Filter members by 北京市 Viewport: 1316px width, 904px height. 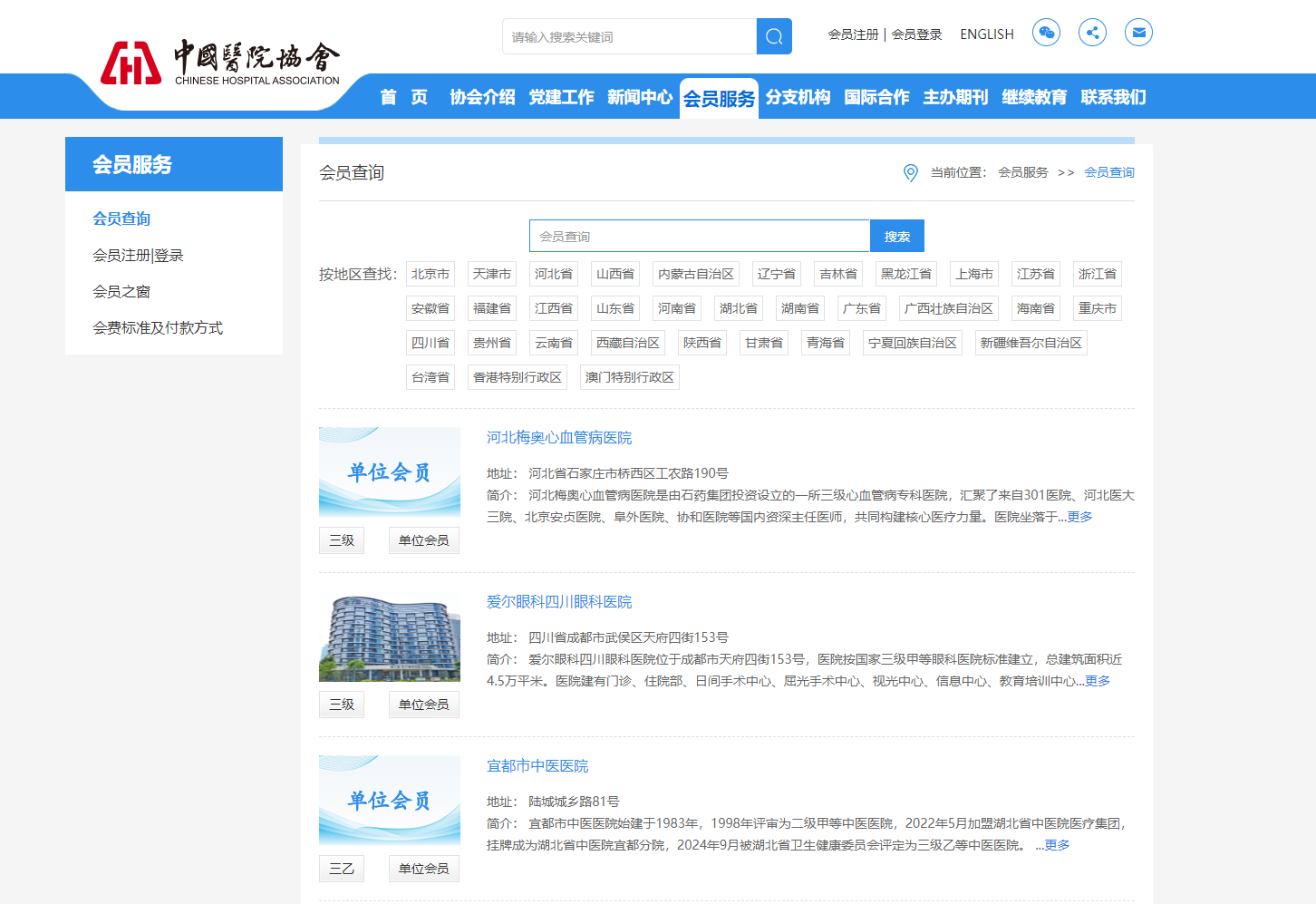coord(431,274)
